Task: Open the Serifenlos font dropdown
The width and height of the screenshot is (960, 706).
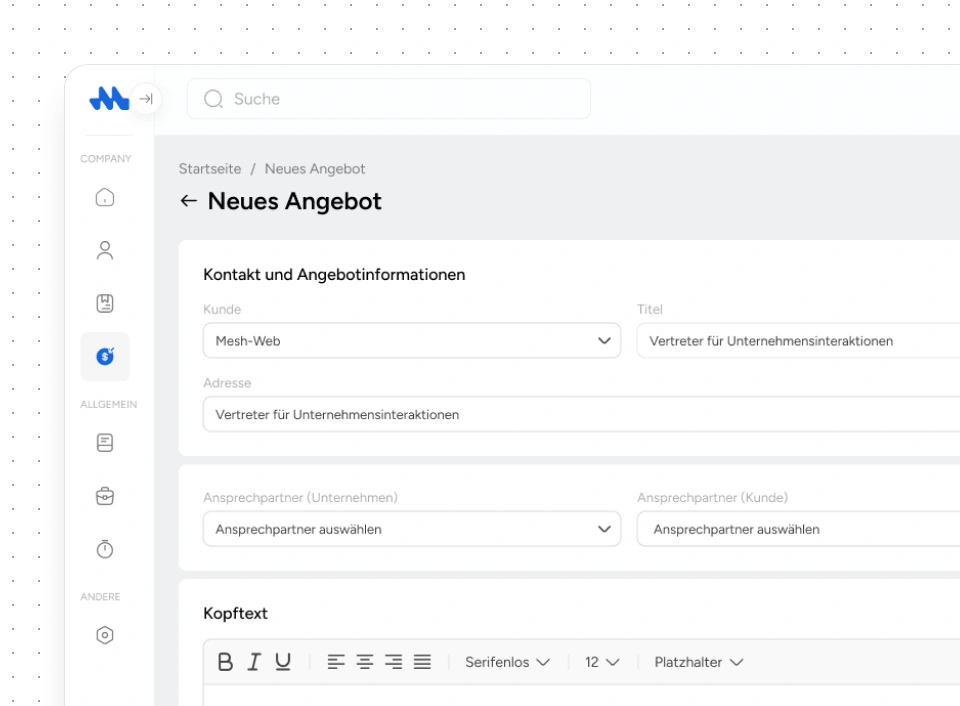Action: click(x=507, y=662)
